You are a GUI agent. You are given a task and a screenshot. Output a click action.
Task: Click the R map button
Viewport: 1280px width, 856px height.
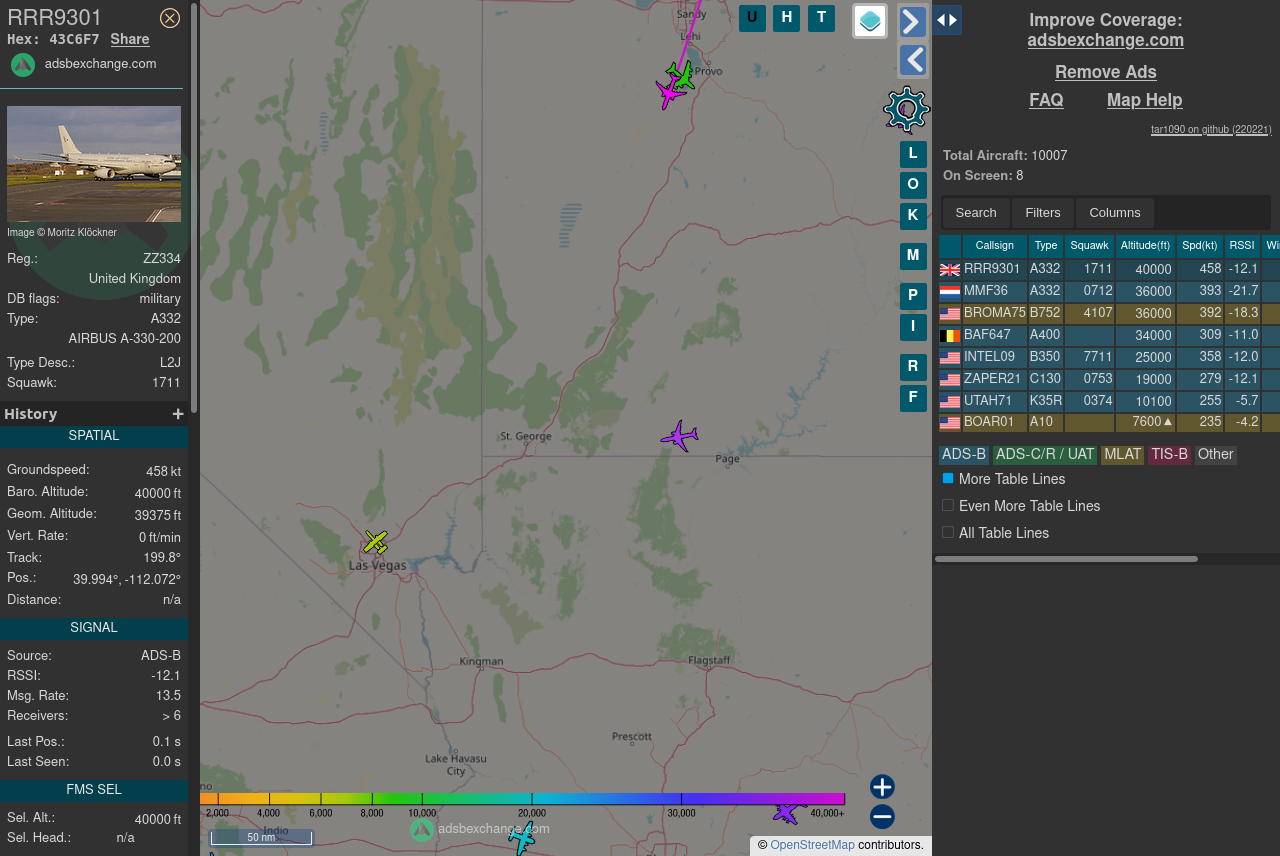pyautogui.click(x=913, y=367)
